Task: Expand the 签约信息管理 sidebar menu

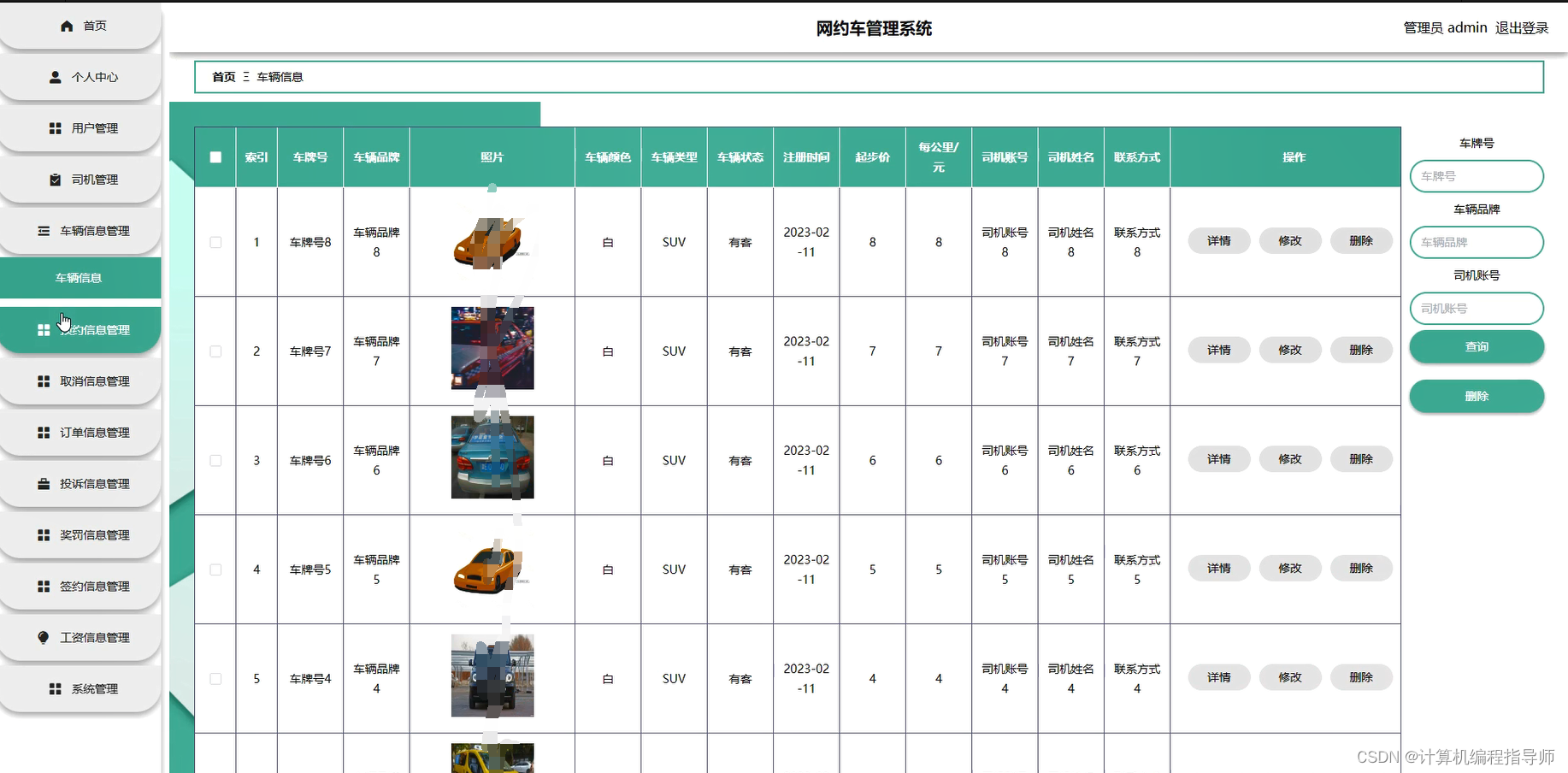Action: point(80,587)
